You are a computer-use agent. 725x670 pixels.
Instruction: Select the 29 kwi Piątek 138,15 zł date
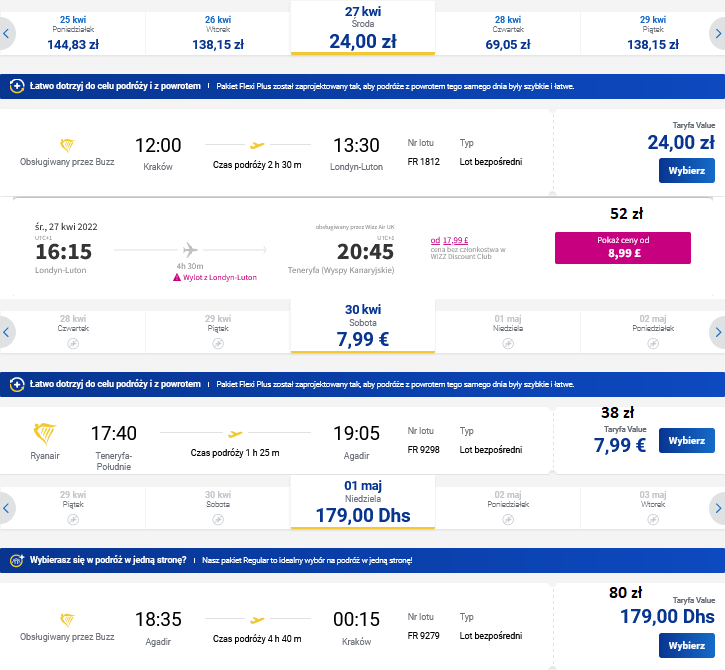point(652,33)
